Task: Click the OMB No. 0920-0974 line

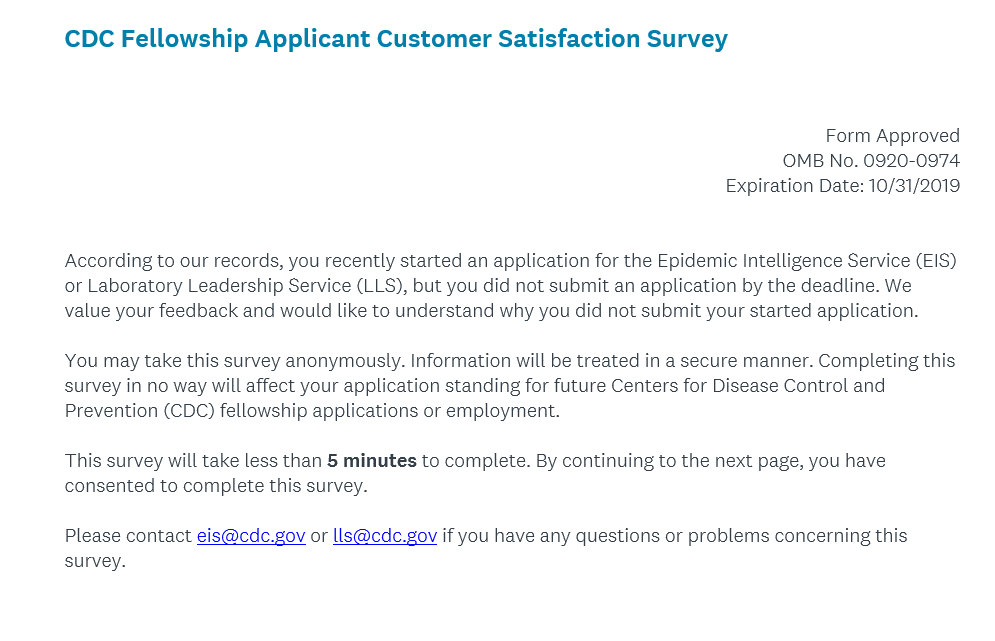Action: tap(871, 161)
